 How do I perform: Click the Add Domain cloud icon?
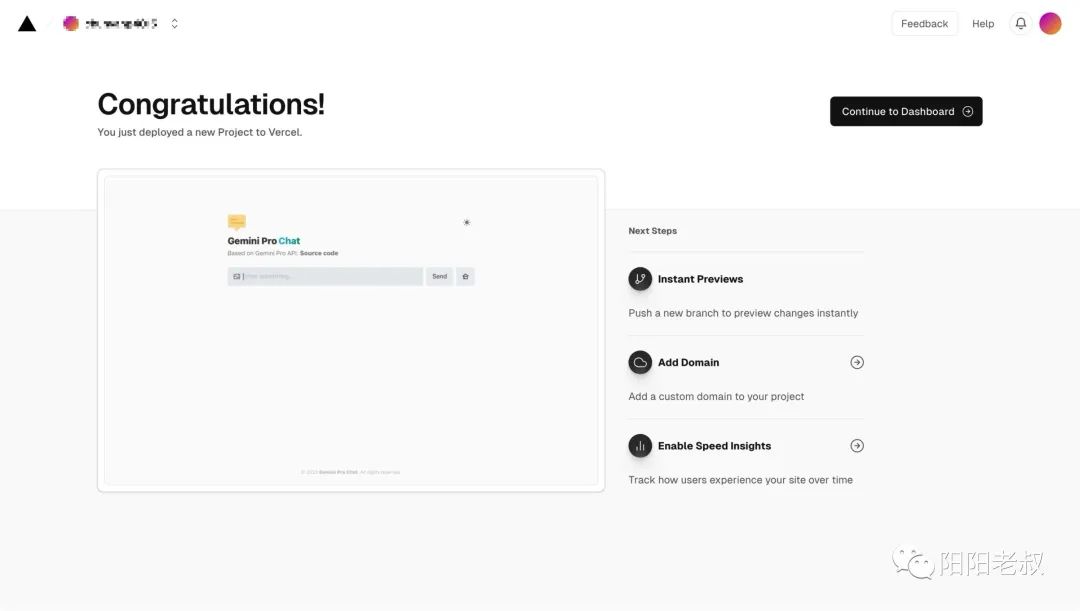(x=640, y=363)
